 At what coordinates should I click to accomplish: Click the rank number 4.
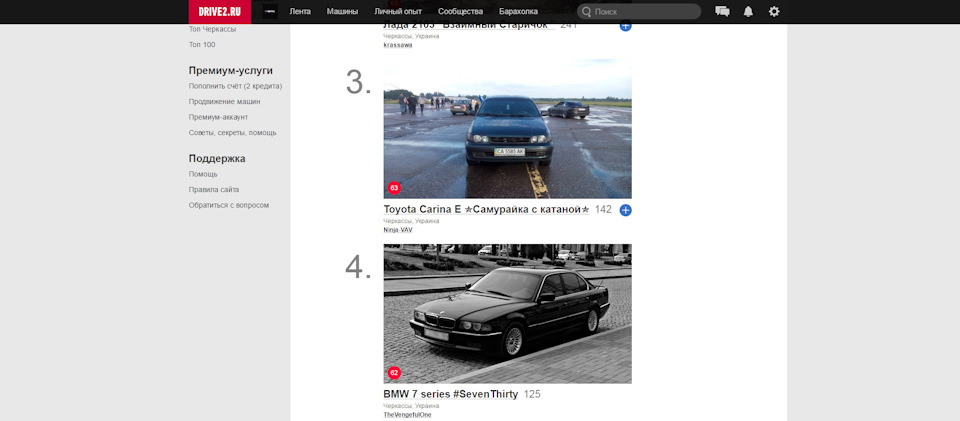pos(359,268)
